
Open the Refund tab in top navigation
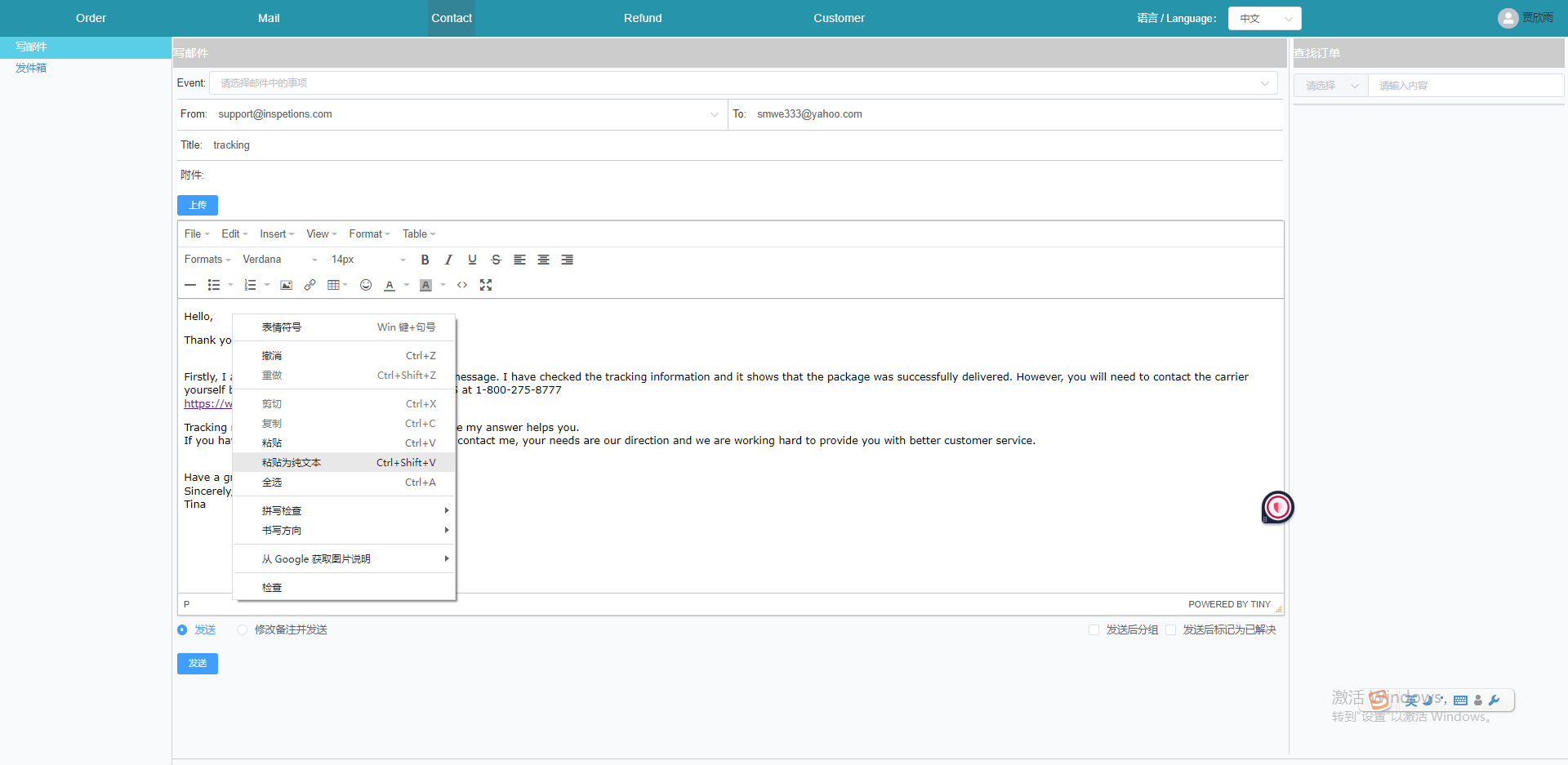coord(643,18)
